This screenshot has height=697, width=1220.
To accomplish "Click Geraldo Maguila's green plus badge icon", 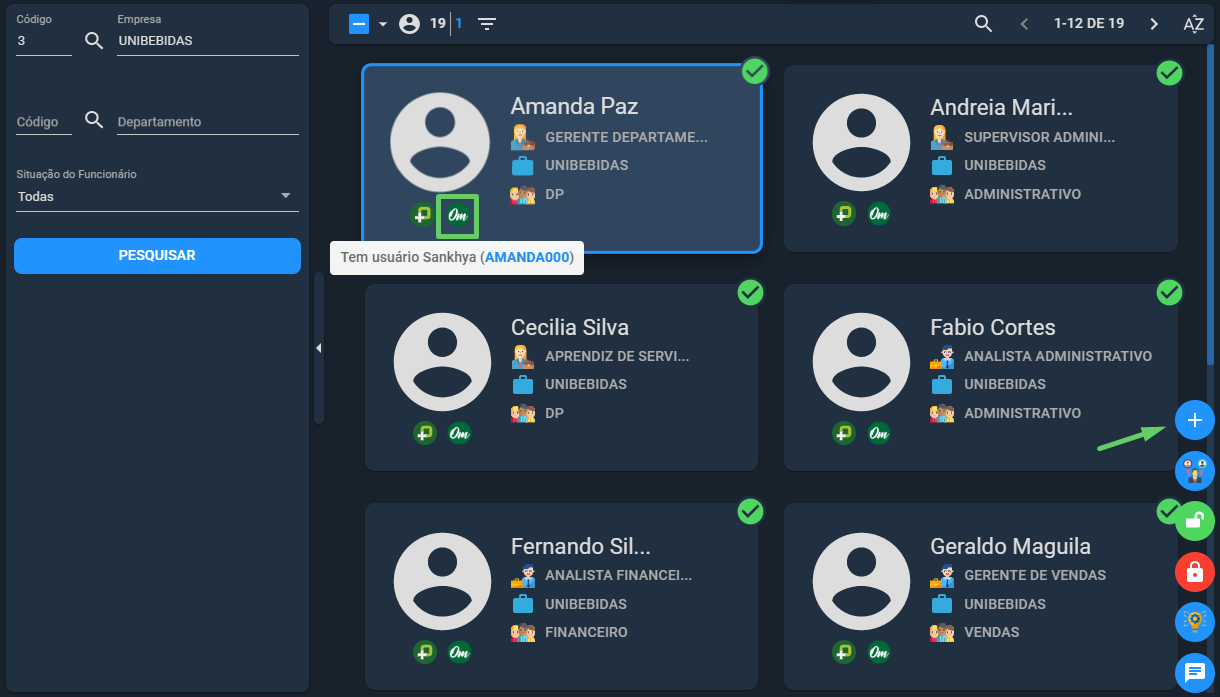I will coord(844,652).
